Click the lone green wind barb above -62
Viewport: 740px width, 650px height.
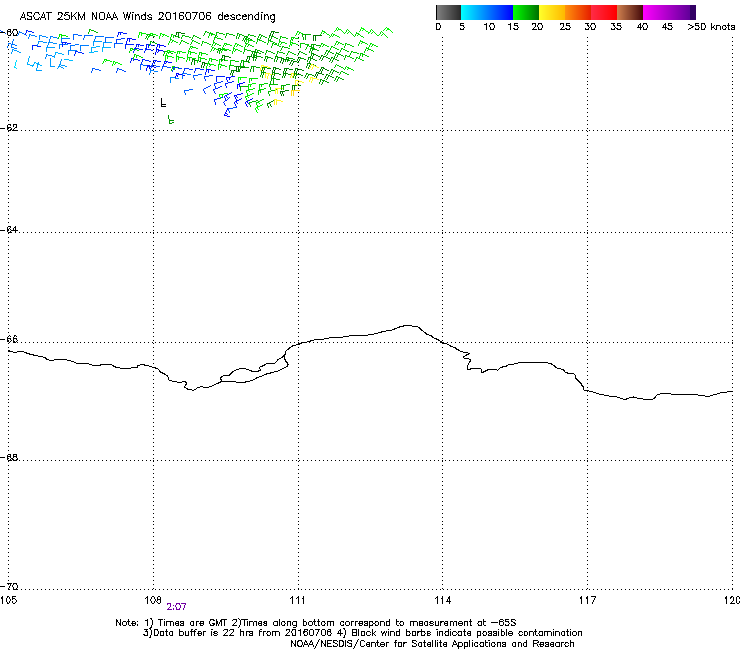(x=170, y=120)
